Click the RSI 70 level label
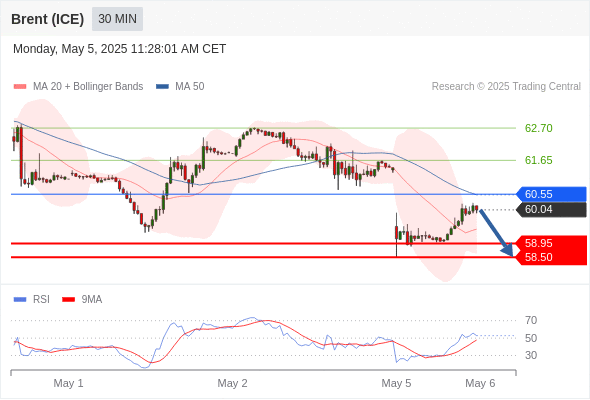The height and width of the screenshot is (400, 590). pos(531,320)
